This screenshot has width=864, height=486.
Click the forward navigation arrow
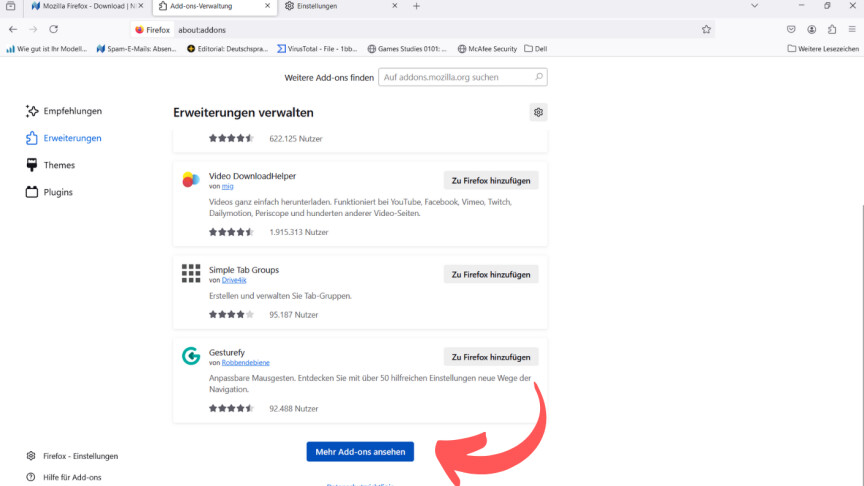[x=33, y=29]
